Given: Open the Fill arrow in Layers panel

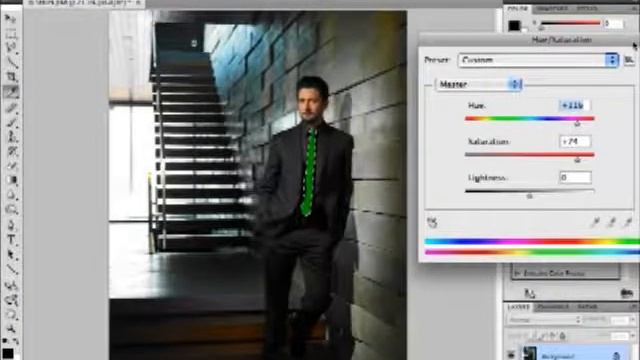Looking at the screenshot, I should click(633, 336).
